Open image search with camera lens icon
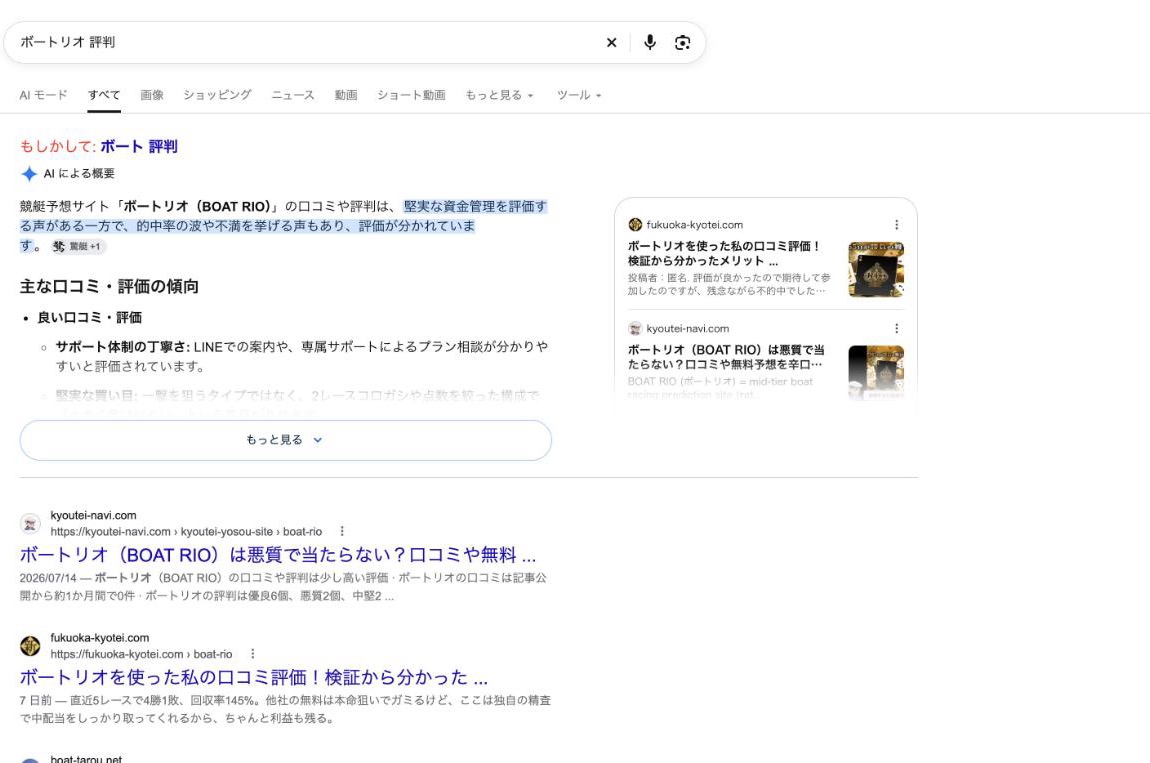This screenshot has width=1150, height=763. pyautogui.click(x=682, y=43)
